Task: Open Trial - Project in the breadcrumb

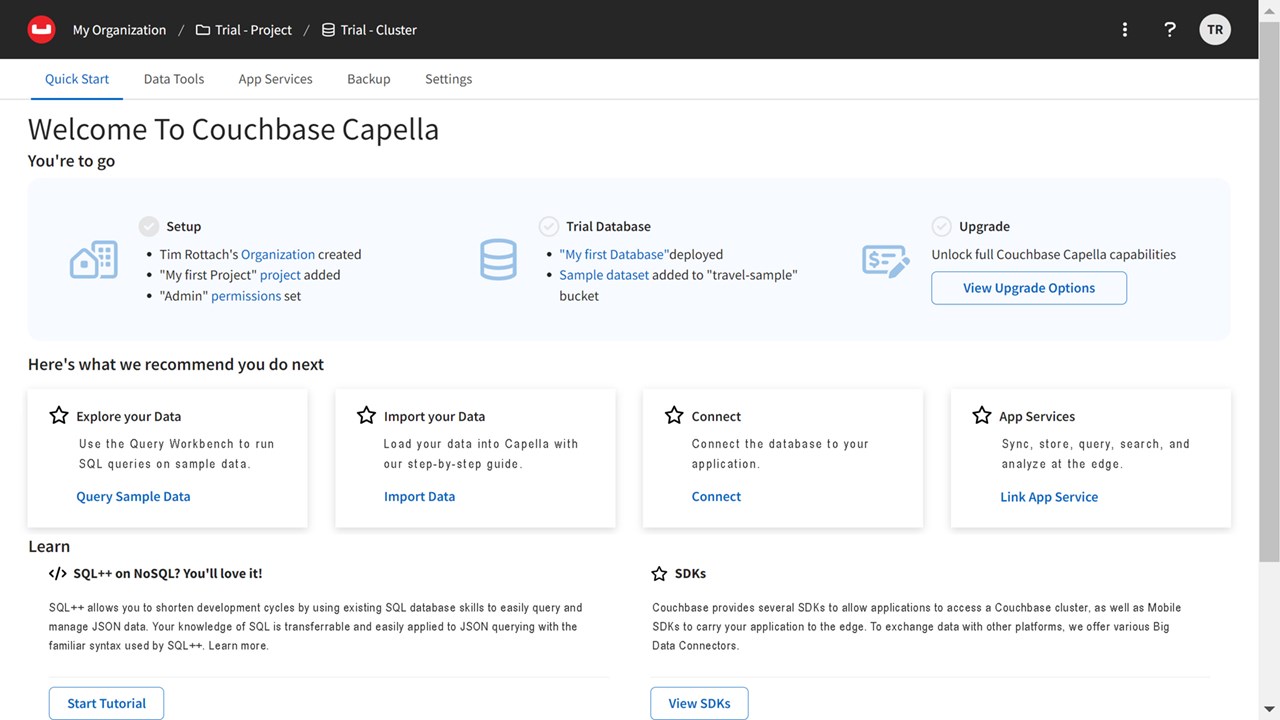Action: tap(244, 30)
